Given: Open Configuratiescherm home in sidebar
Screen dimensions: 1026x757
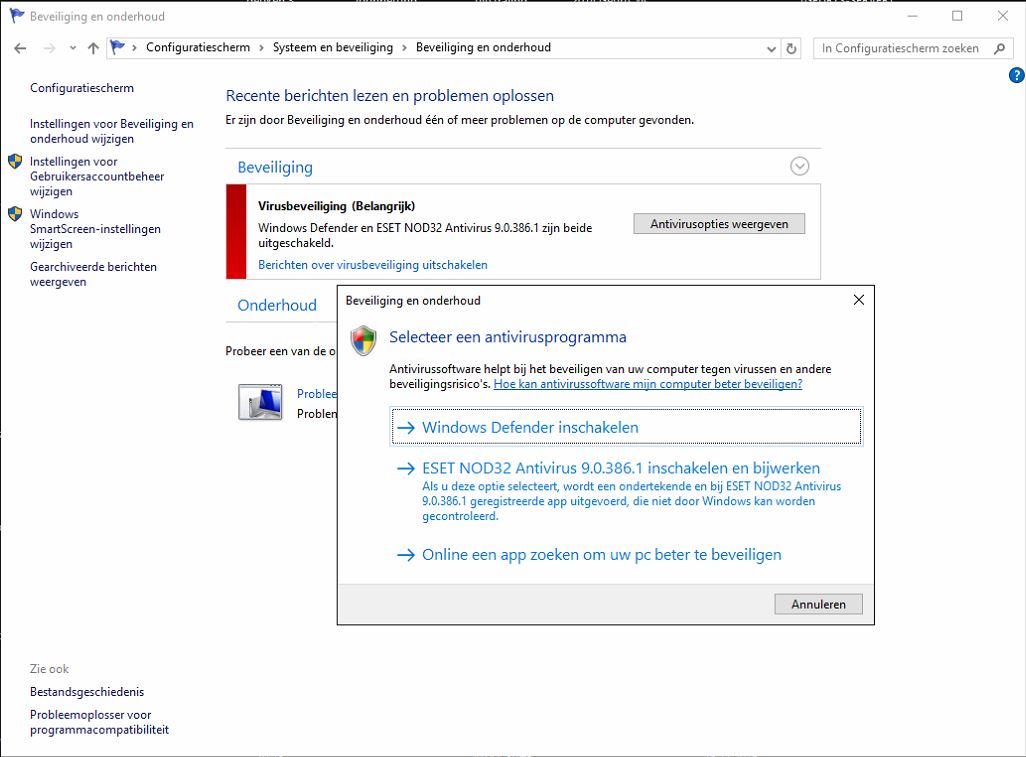Looking at the screenshot, I should point(82,88).
